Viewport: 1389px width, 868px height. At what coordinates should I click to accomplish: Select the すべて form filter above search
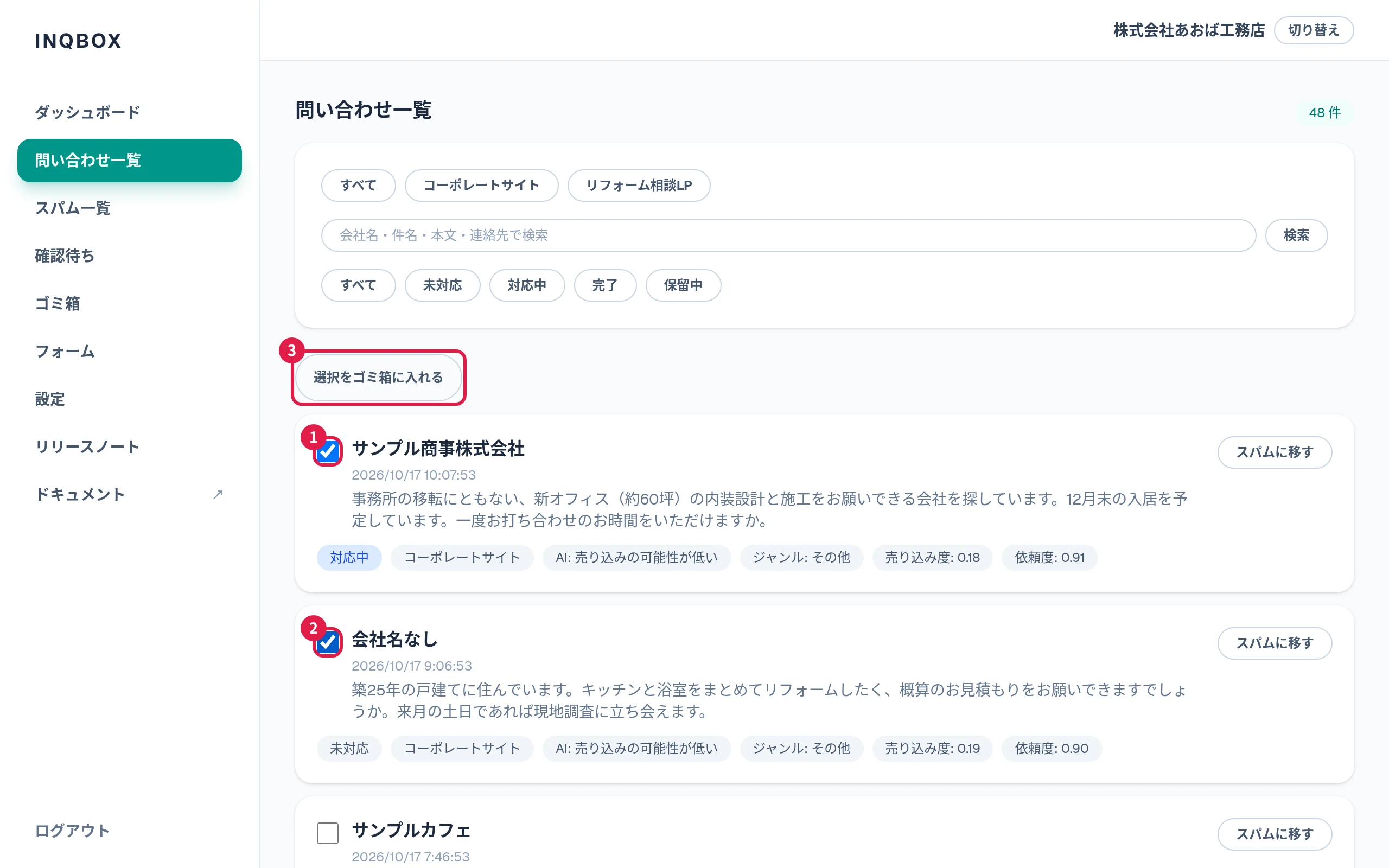(358, 186)
